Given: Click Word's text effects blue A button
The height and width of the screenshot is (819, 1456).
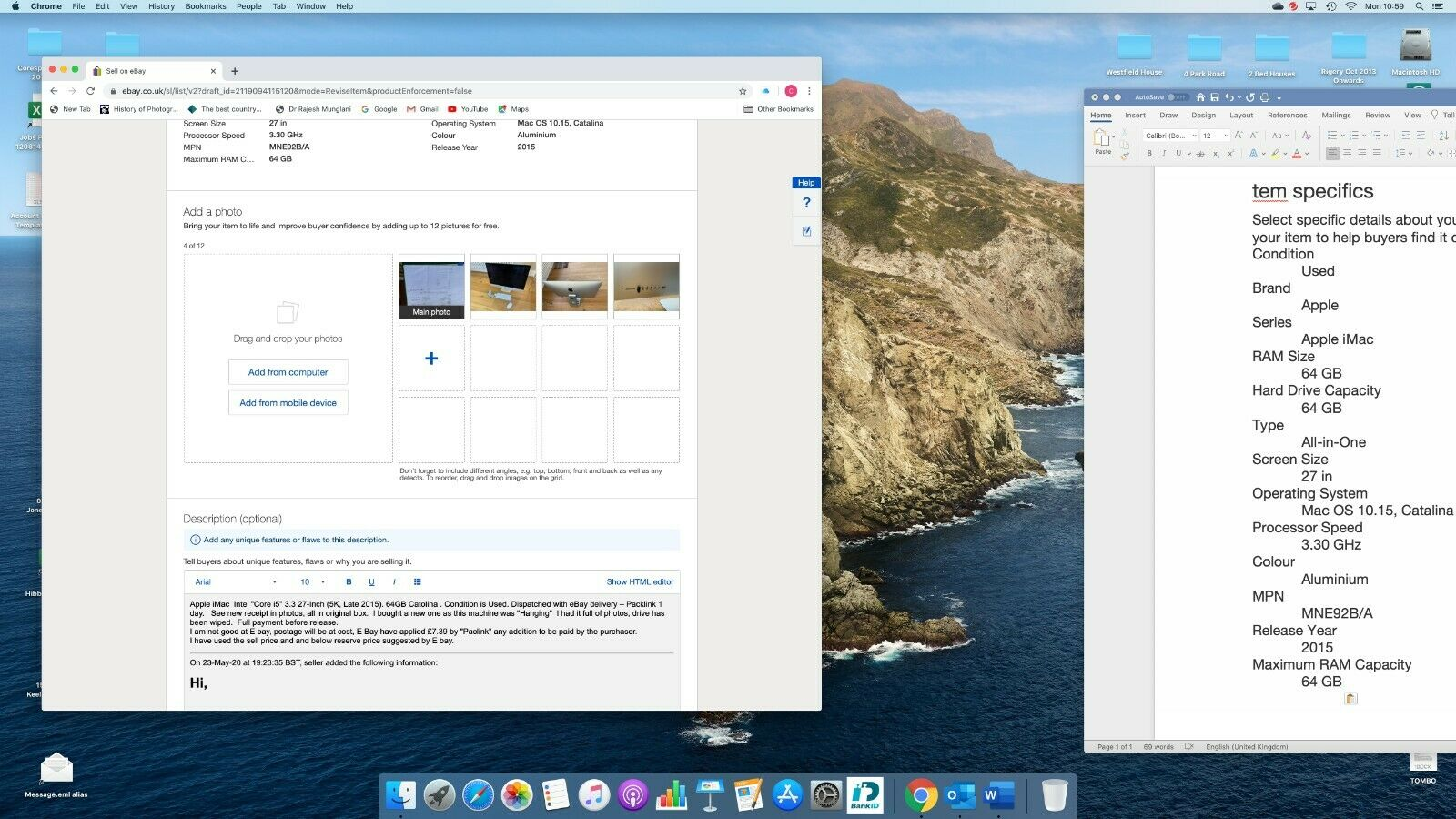Looking at the screenshot, I should [1253, 154].
